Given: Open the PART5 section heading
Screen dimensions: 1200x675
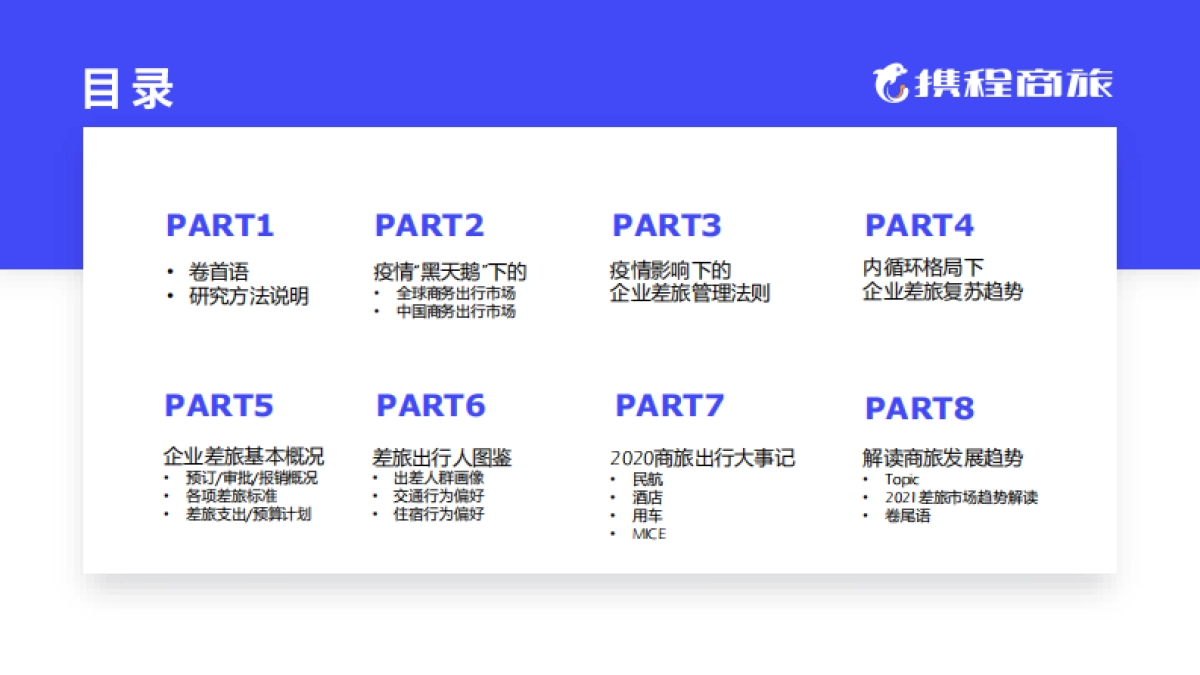Looking at the screenshot, I should (x=219, y=406).
